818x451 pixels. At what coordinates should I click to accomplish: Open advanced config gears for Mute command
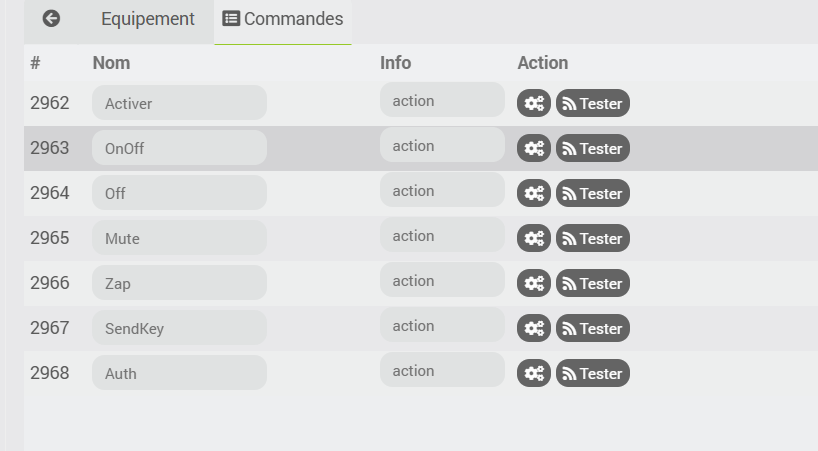534,238
